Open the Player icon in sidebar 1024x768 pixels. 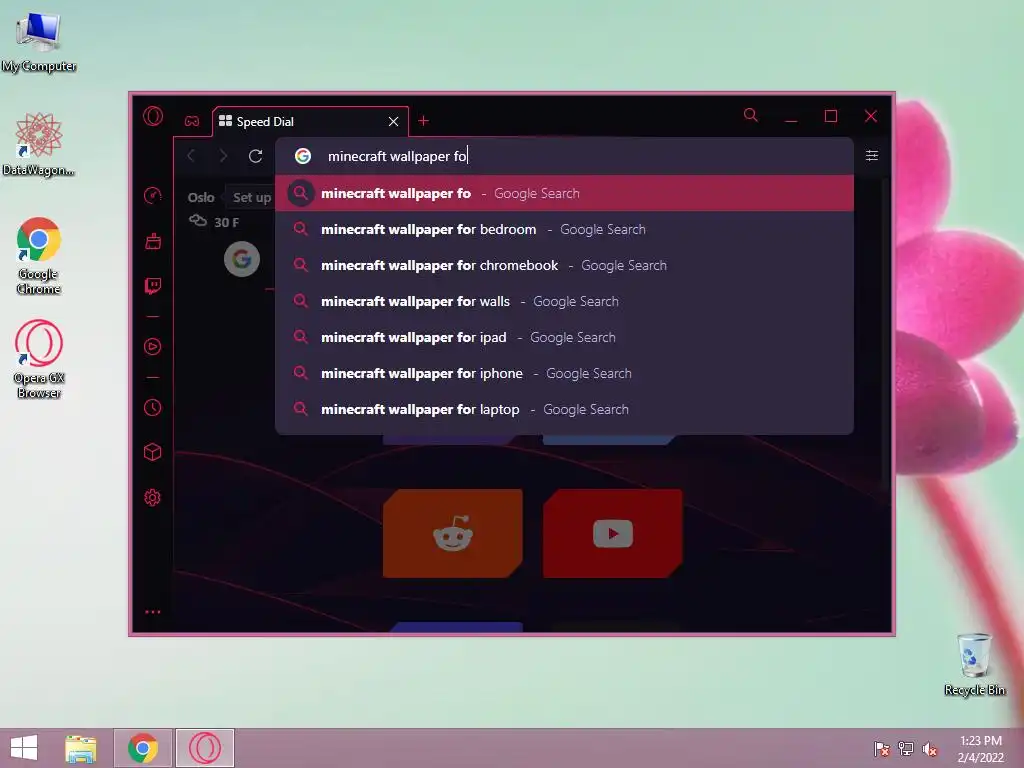click(153, 346)
